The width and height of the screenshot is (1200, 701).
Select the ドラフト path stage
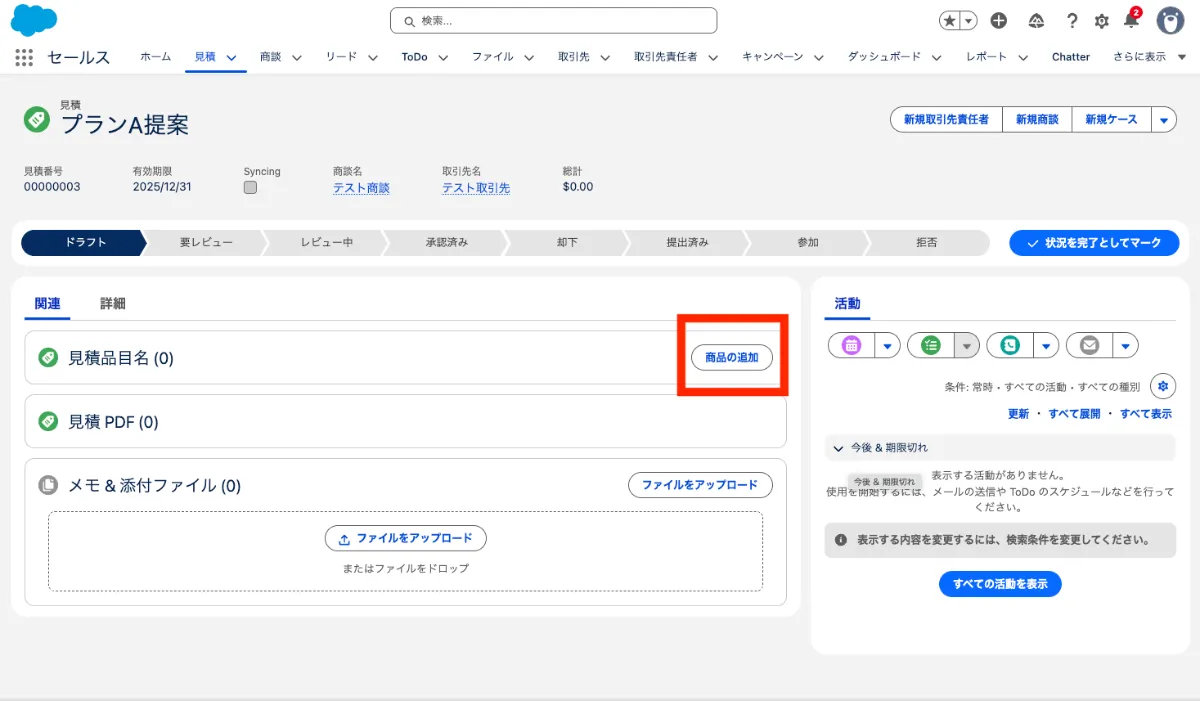[x=84, y=242]
